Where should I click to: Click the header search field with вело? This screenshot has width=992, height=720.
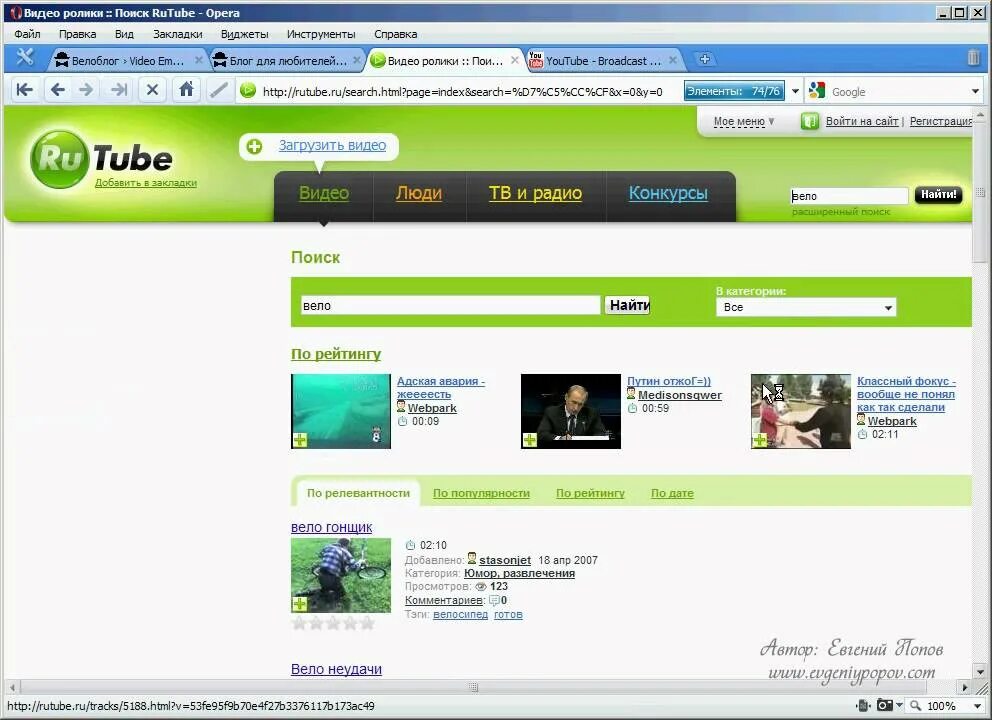pos(849,196)
